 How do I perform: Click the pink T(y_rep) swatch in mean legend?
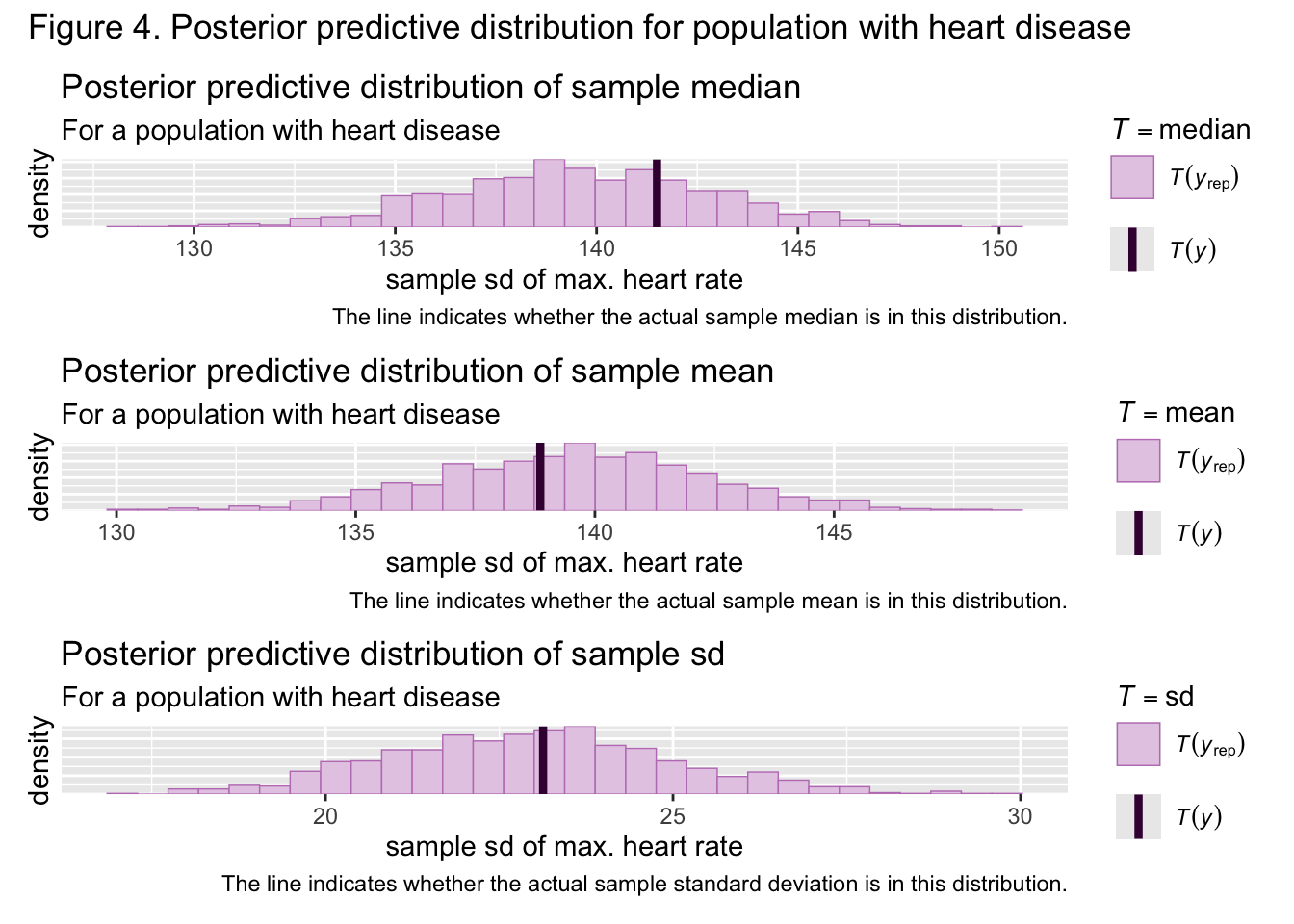click(x=1138, y=460)
